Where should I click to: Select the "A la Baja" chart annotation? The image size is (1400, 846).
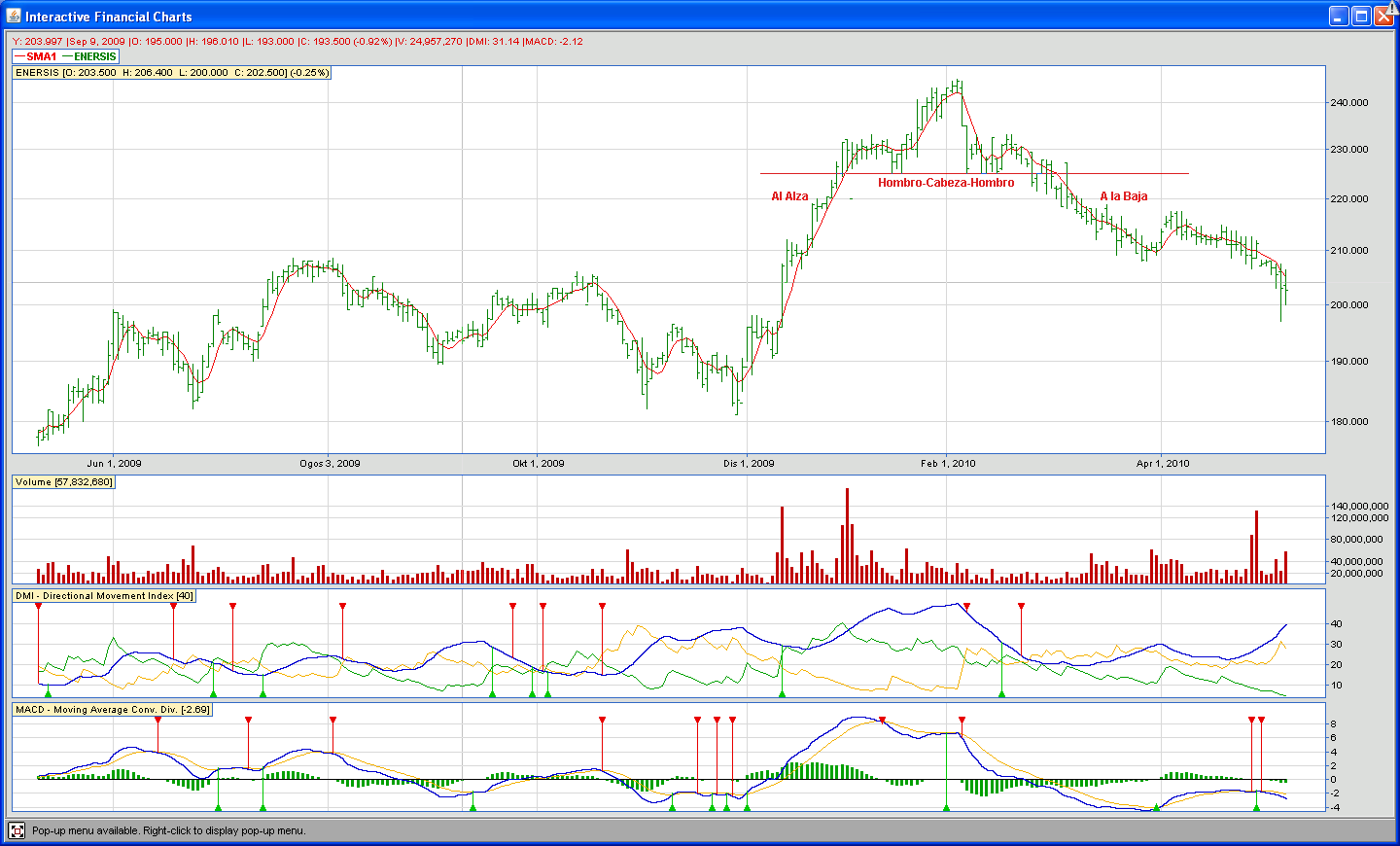[1124, 196]
